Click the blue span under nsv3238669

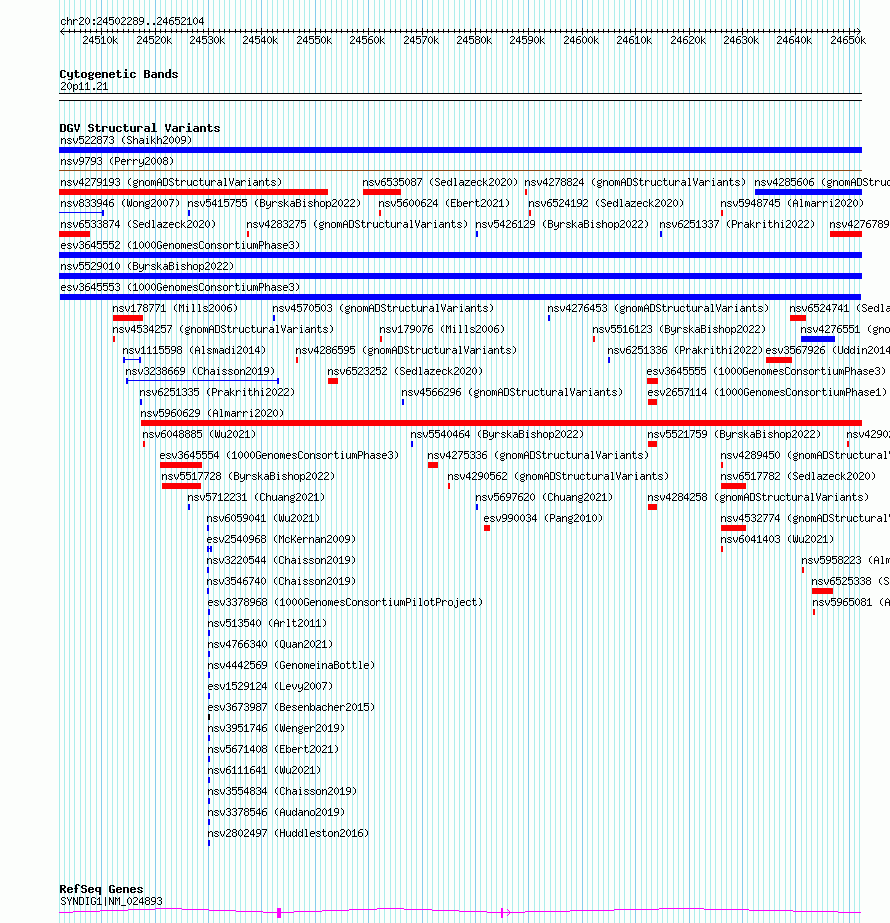pos(202,381)
